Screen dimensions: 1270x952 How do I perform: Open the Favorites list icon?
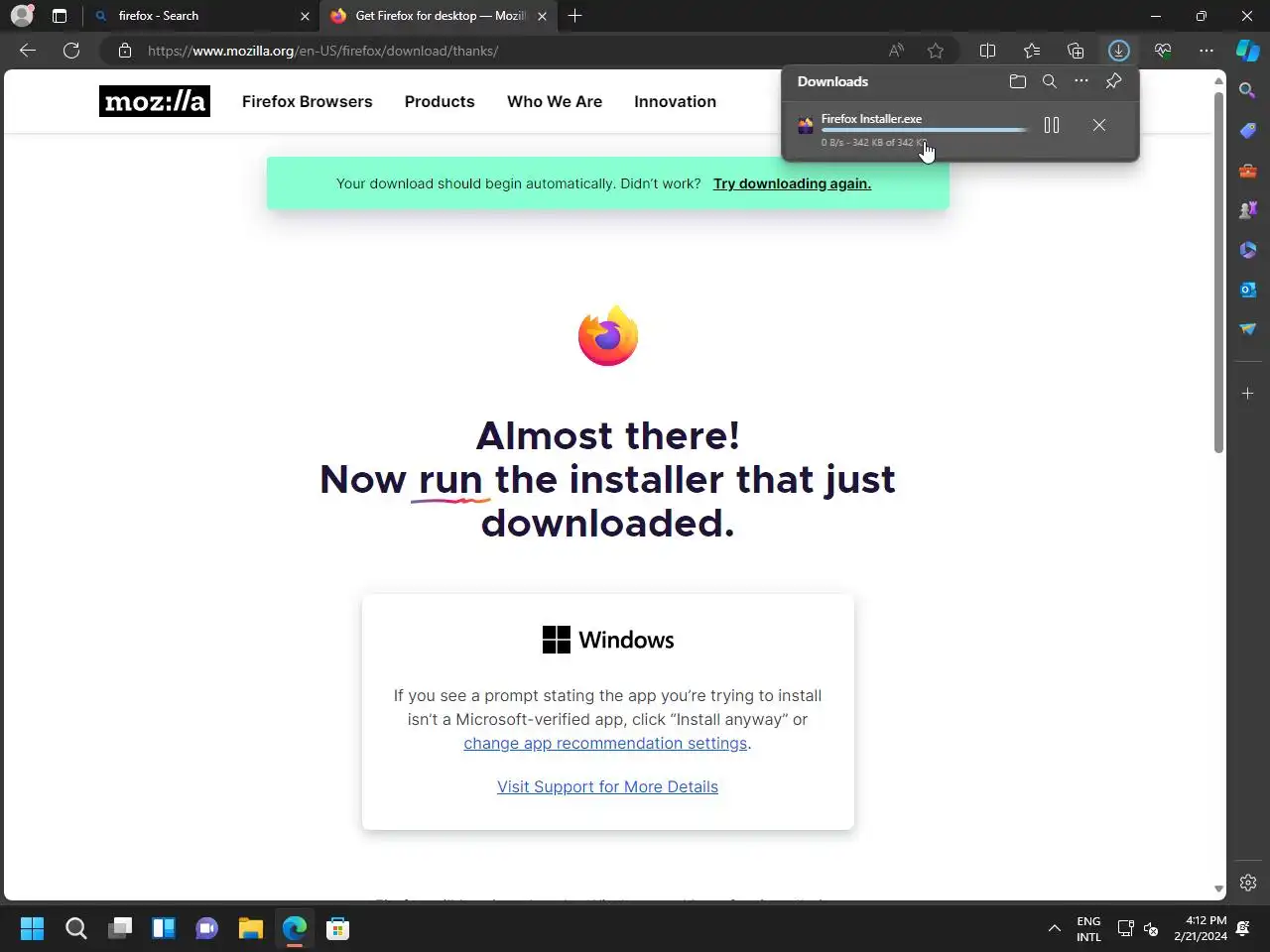coord(1032,51)
